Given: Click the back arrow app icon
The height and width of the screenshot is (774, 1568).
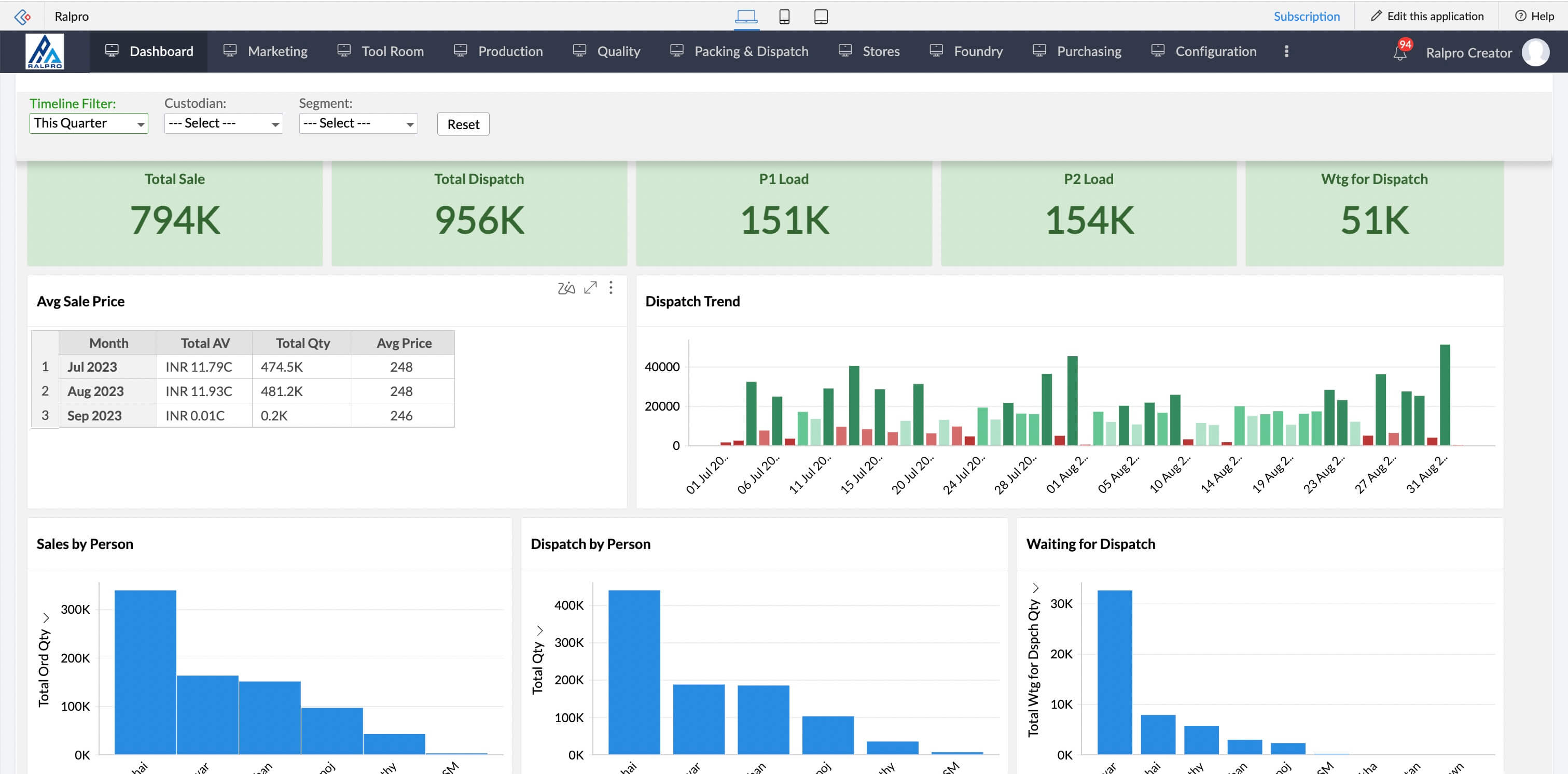Looking at the screenshot, I should [22, 17].
